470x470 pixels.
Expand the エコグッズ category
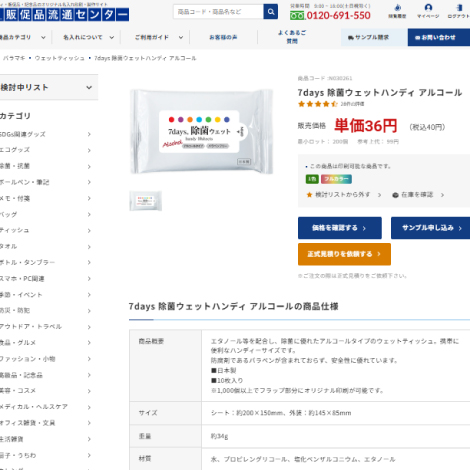(46, 150)
